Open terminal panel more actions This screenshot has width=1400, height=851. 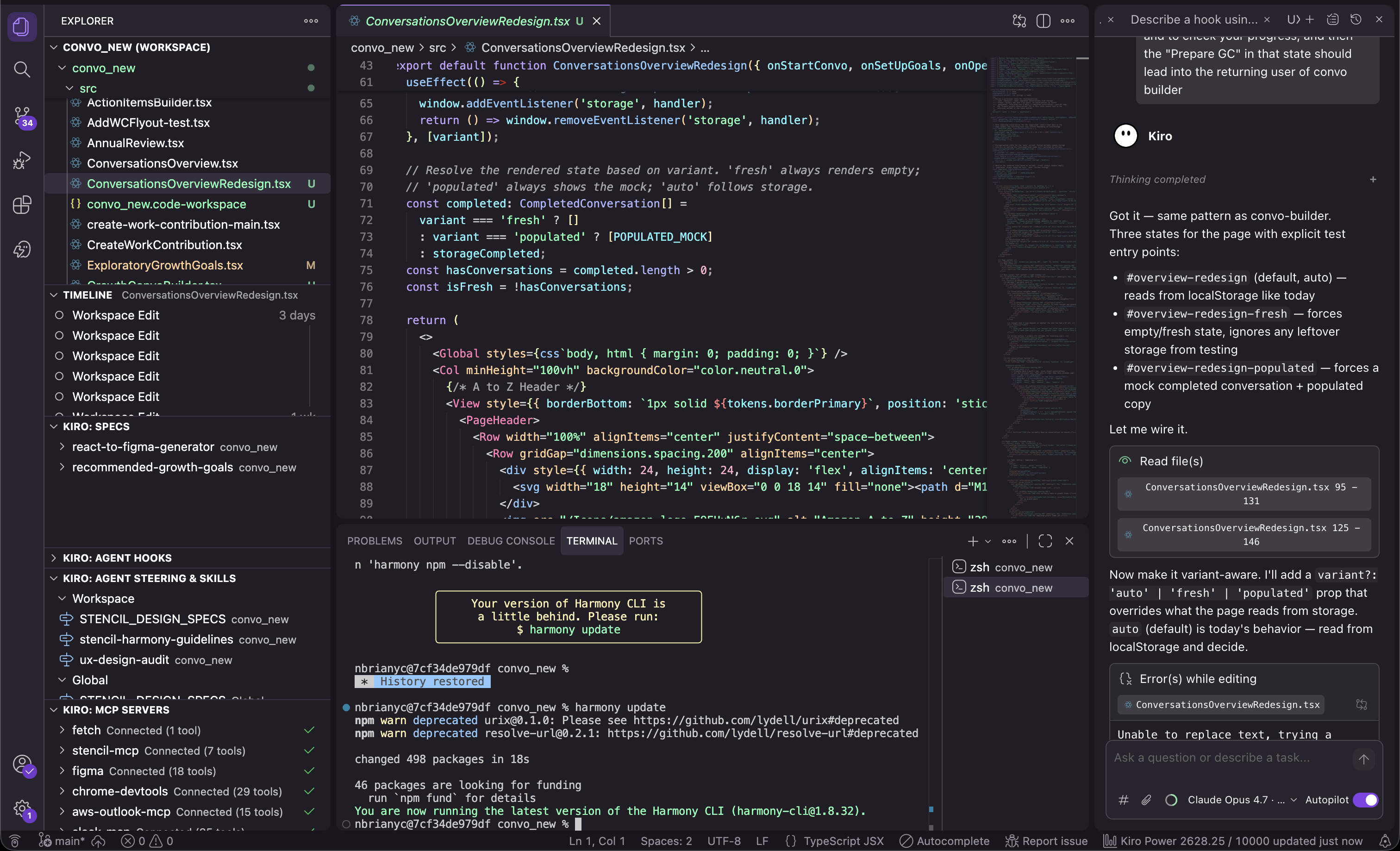point(1009,541)
